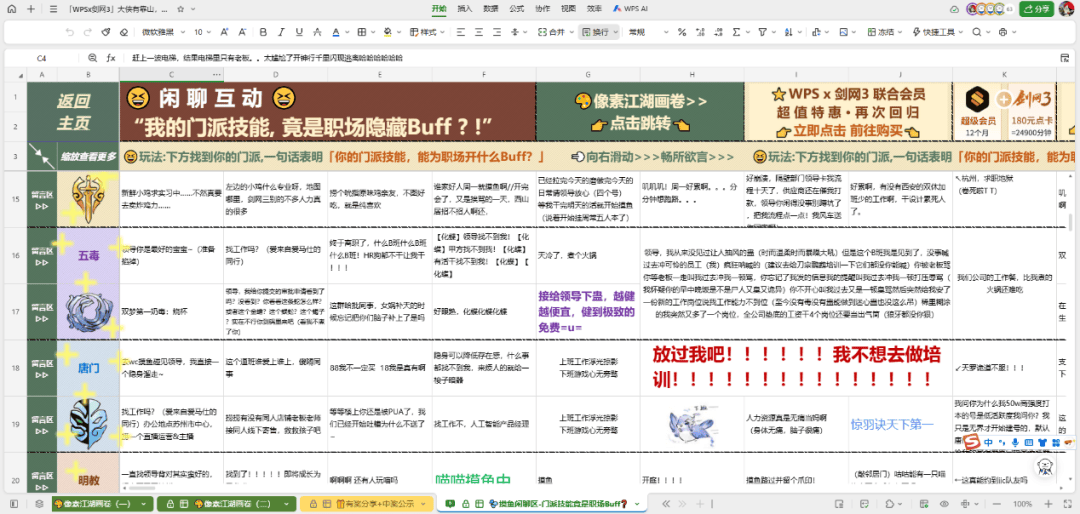Insert an AutoSum formula

tap(736, 32)
